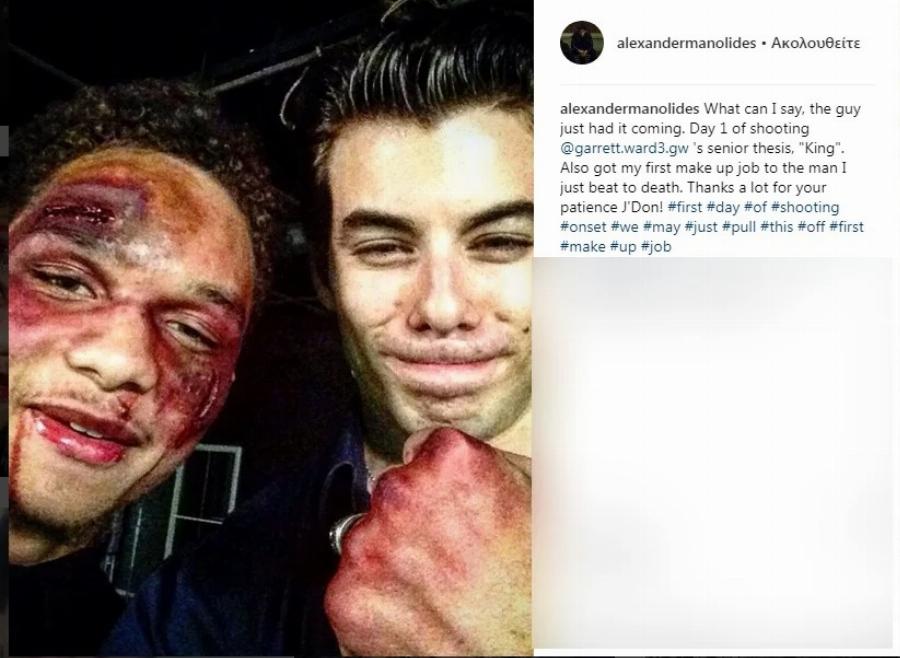This screenshot has height=658, width=900.
Task: Open the #job hashtag
Action: (x=655, y=246)
